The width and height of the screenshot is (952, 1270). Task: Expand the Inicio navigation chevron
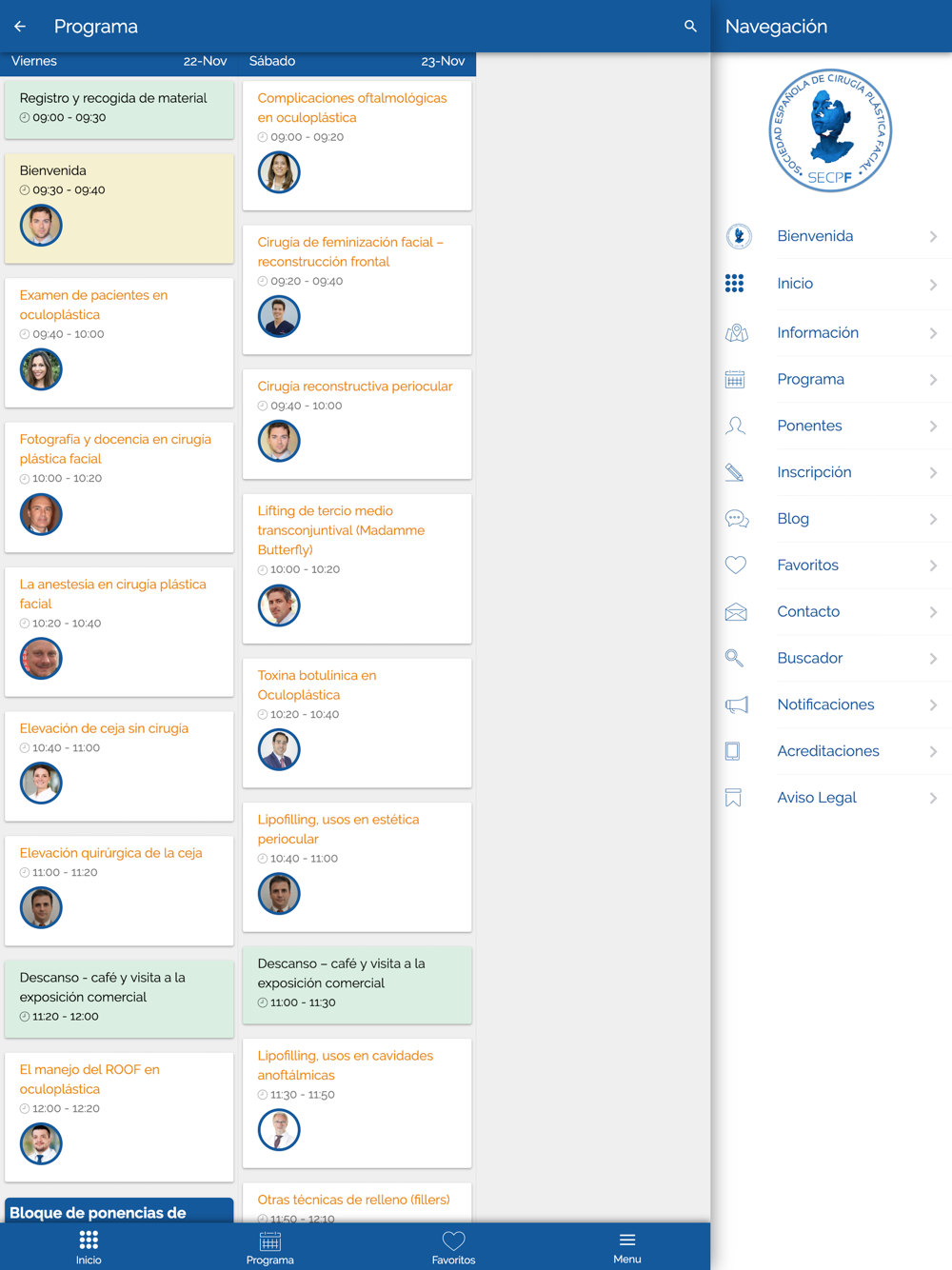933,285
